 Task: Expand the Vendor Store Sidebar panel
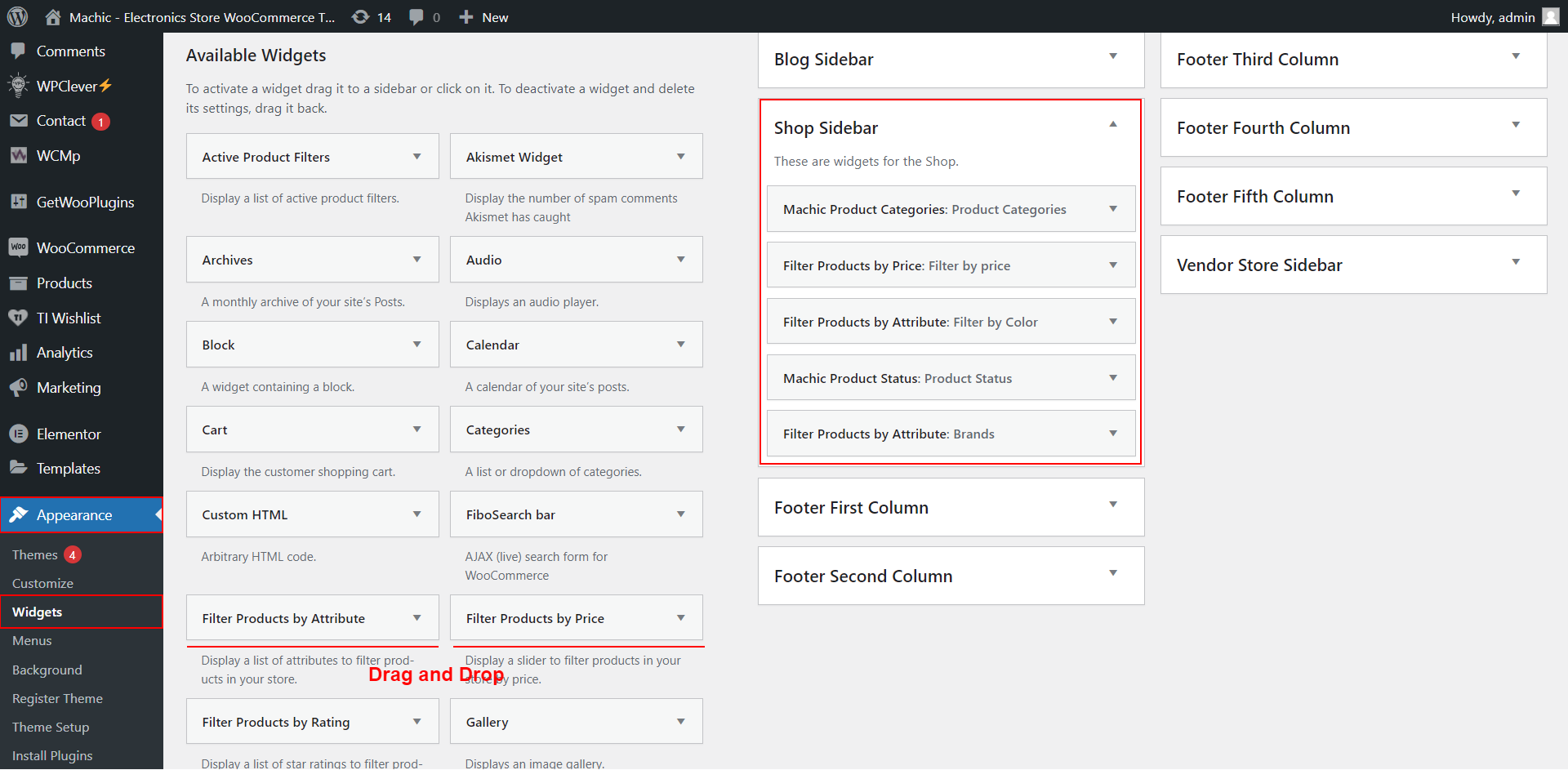pyautogui.click(x=1515, y=262)
